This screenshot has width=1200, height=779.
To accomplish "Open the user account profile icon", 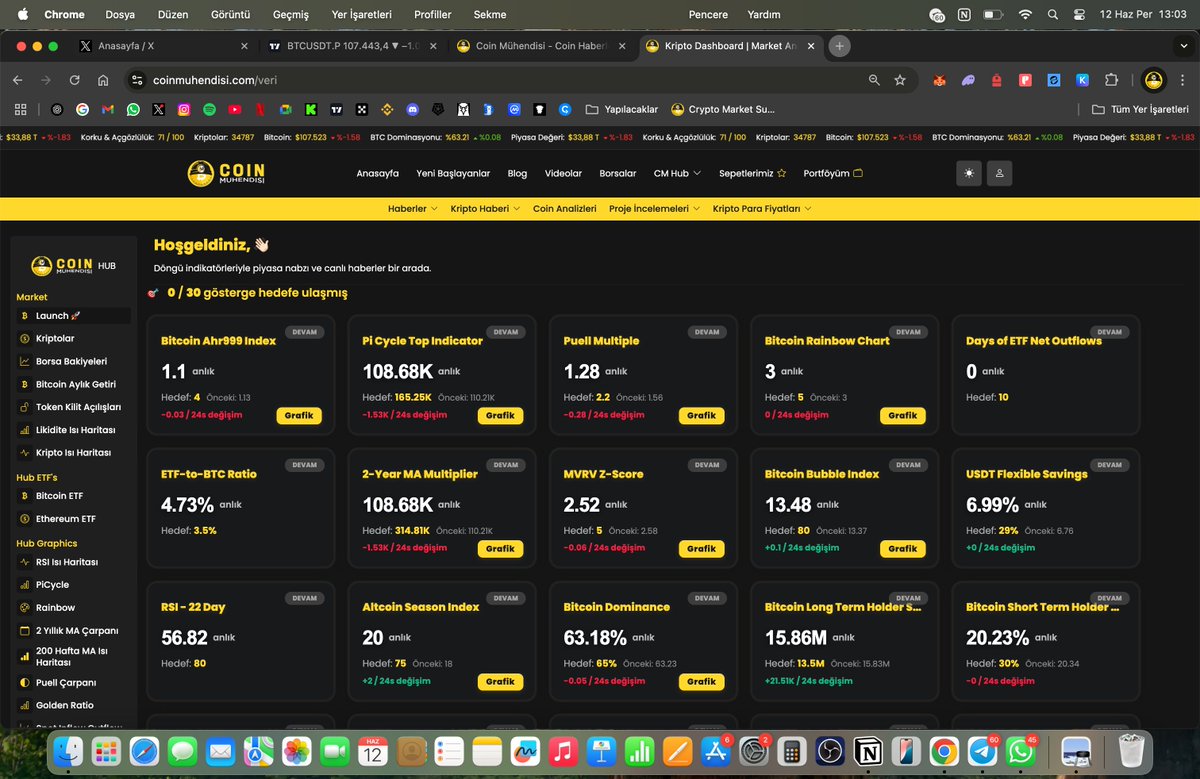I will click(x=999, y=173).
